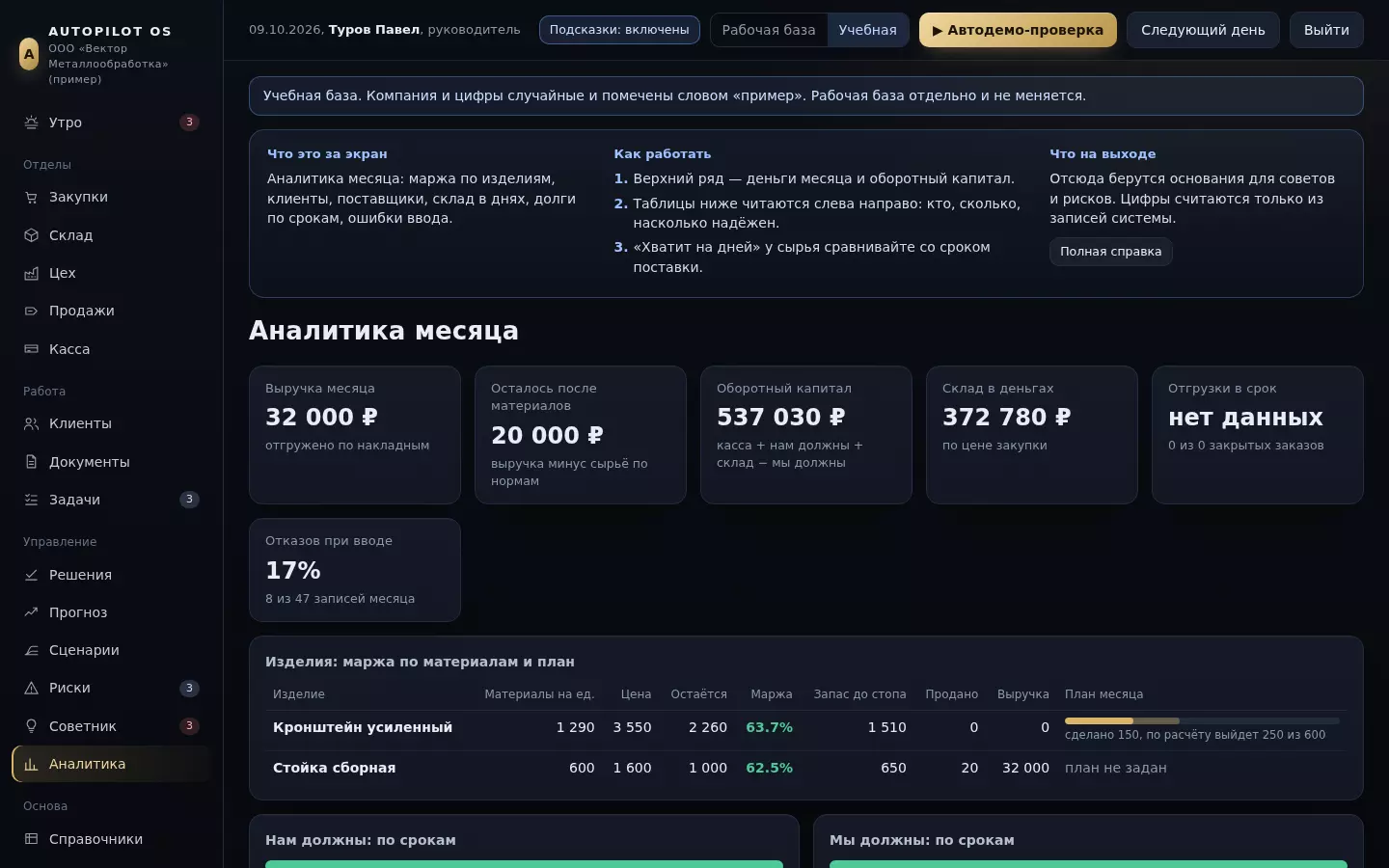Click the table icon for Справочники
1389x868 pixels.
(x=31, y=839)
